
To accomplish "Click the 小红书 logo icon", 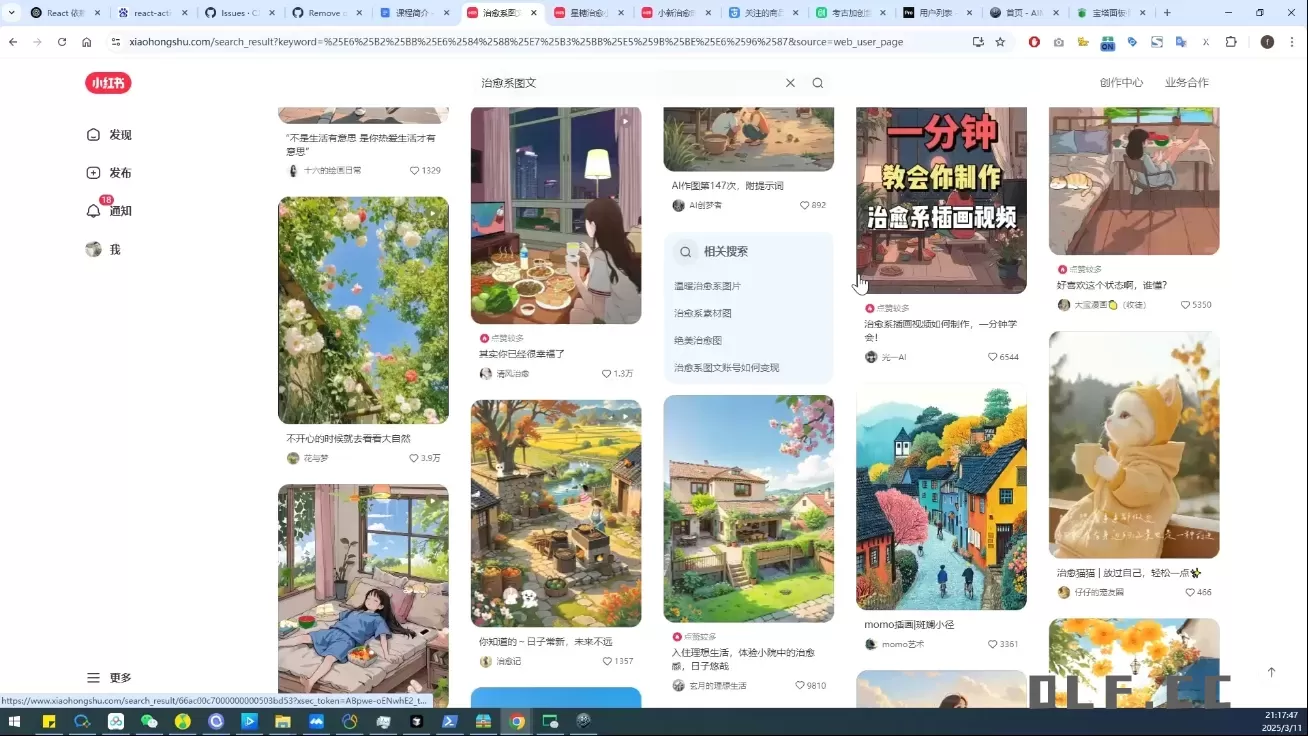I will pos(107,83).
